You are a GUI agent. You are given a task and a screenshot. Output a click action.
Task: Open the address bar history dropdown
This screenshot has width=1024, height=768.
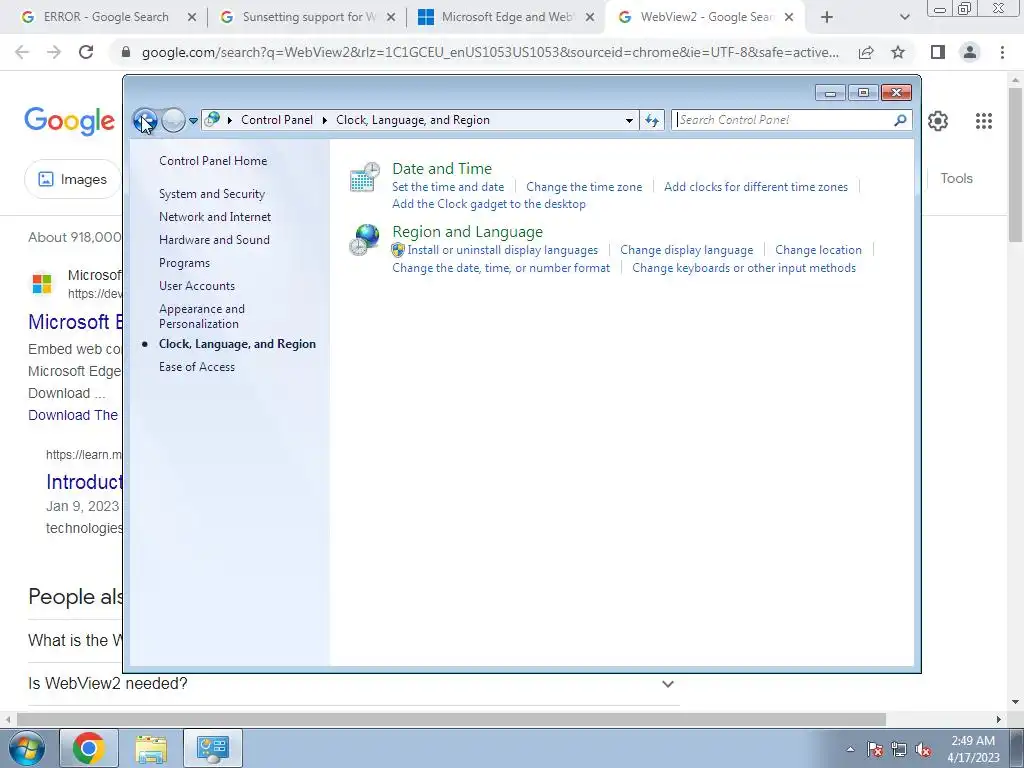click(x=629, y=120)
